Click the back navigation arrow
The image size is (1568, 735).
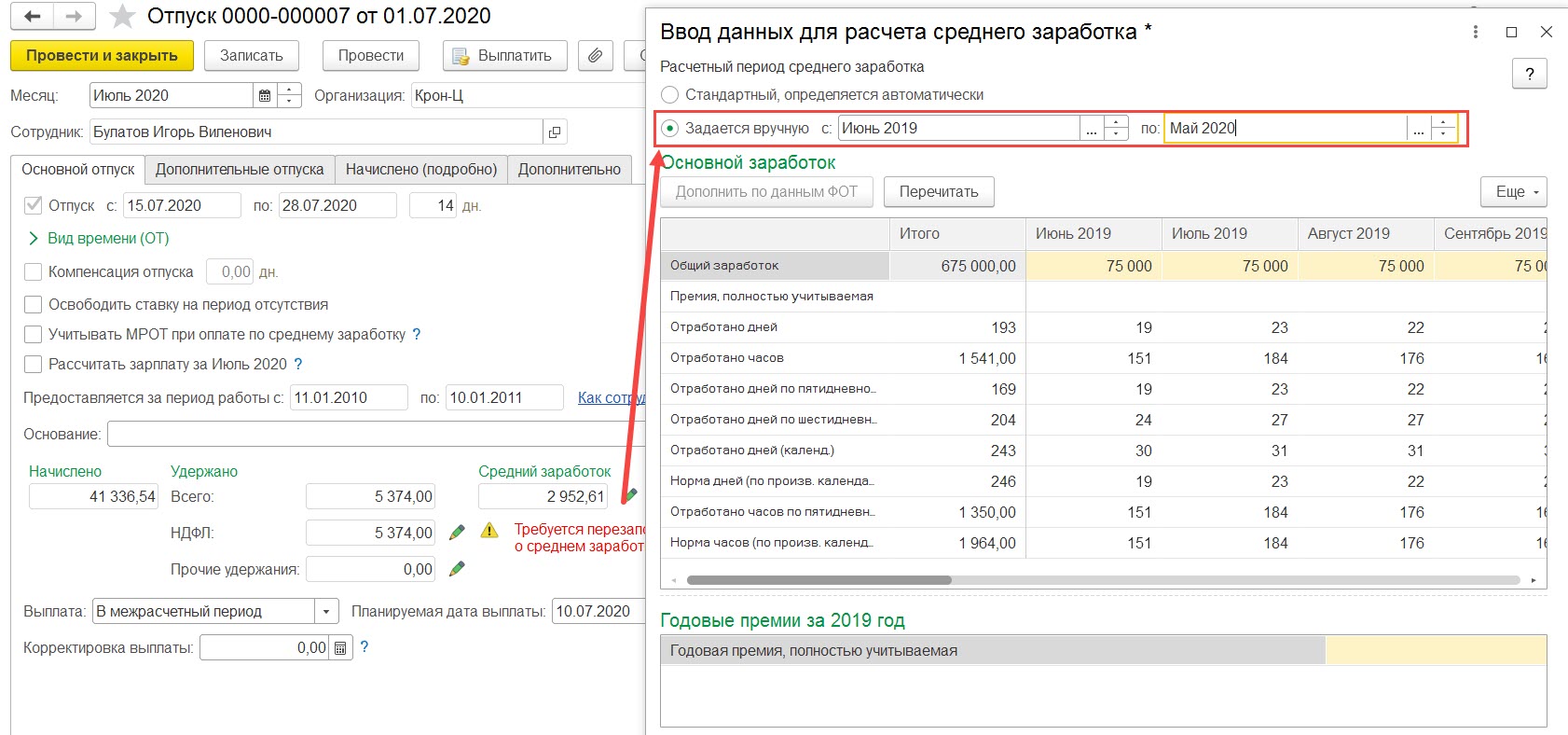[x=33, y=16]
